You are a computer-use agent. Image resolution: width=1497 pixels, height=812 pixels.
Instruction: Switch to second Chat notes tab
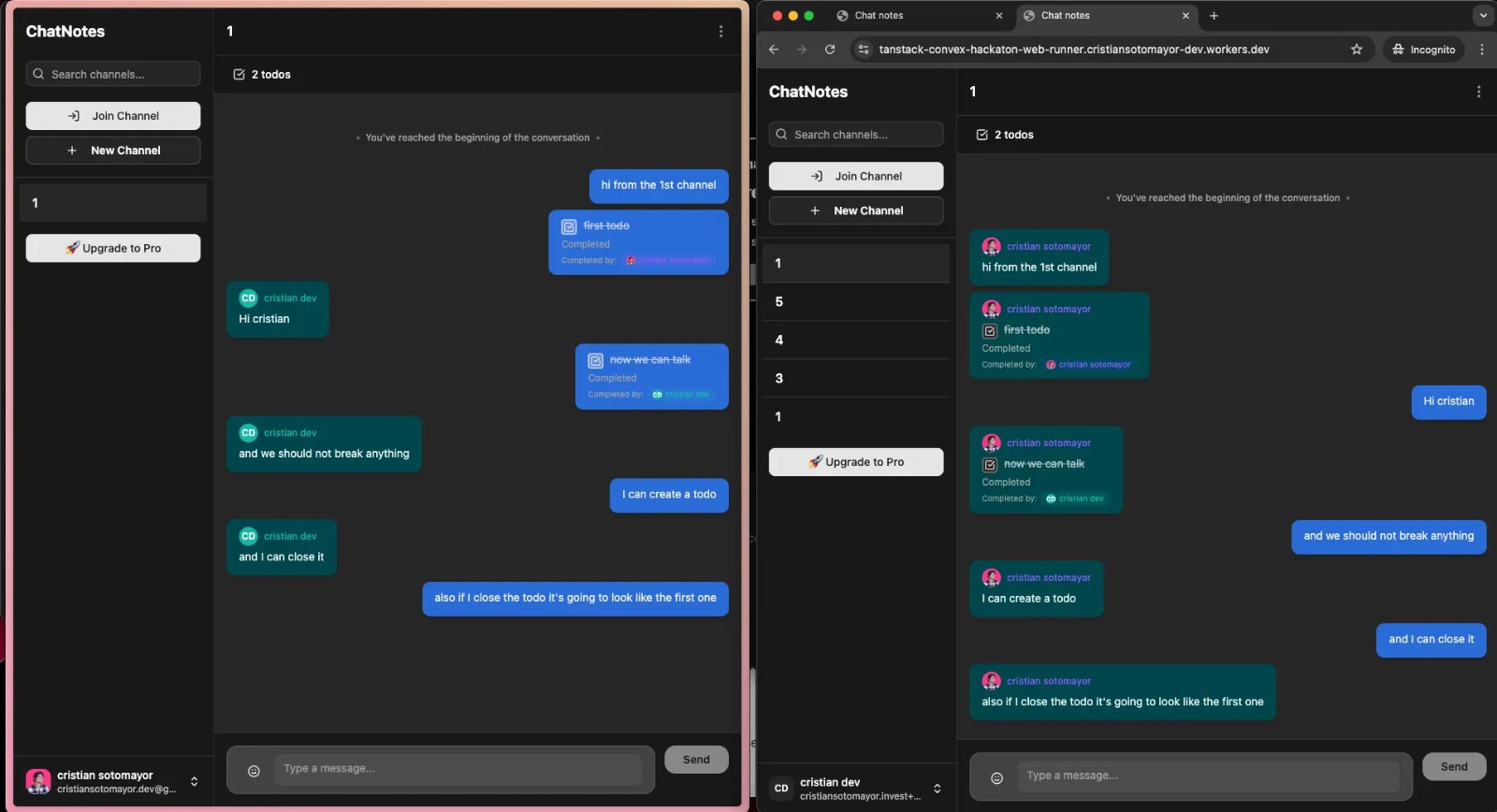click(1106, 15)
